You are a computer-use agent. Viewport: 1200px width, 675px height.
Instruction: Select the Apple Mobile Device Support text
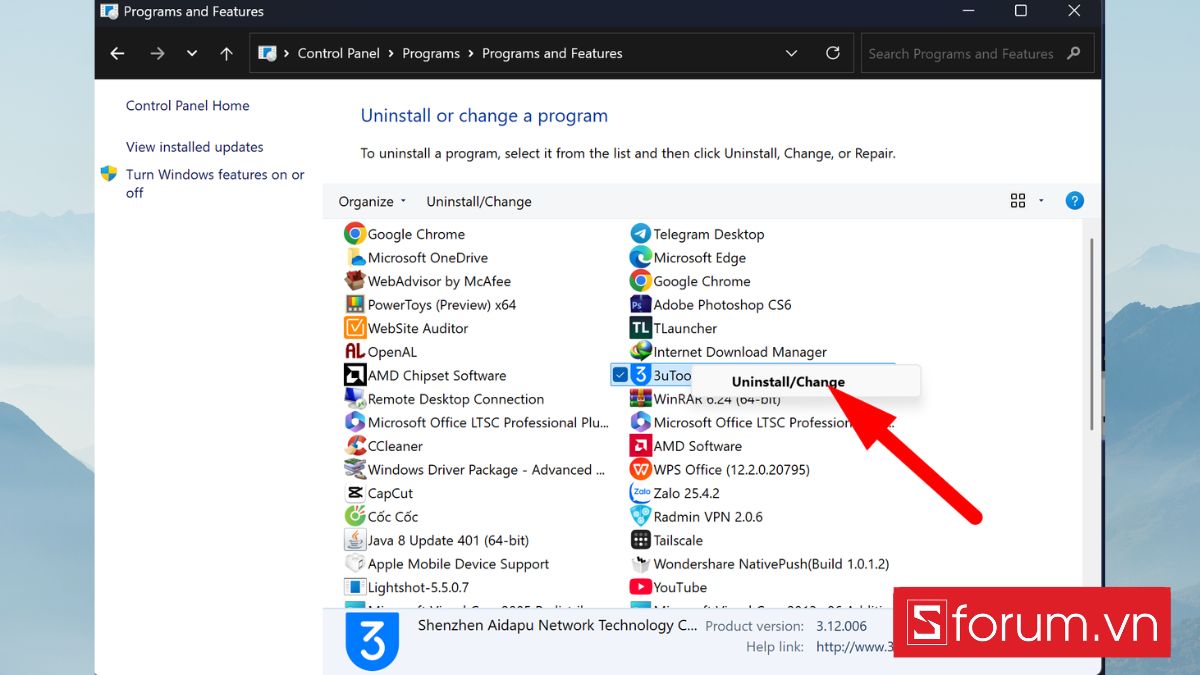(x=458, y=563)
